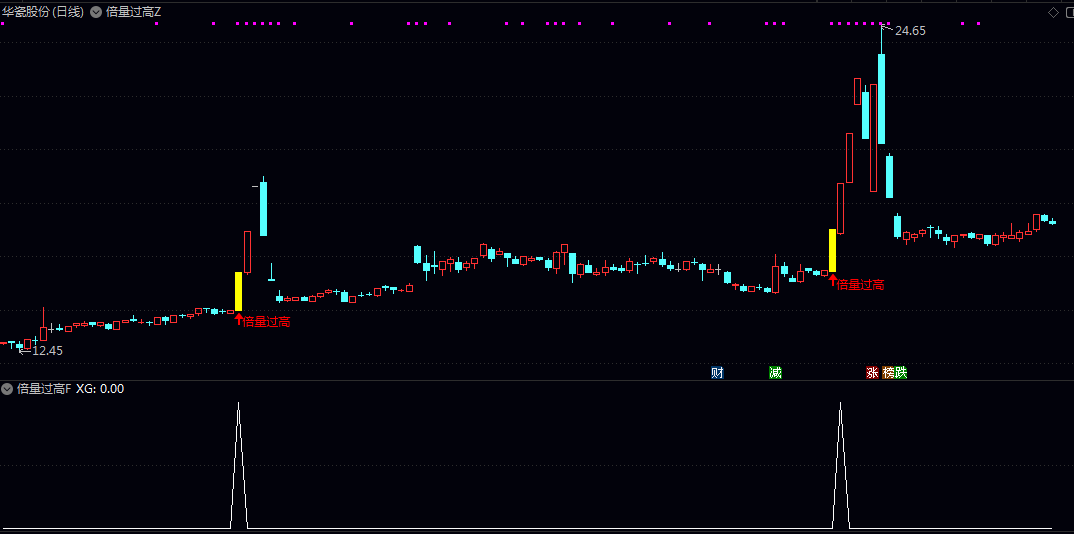Click the square icon beside the diamond

coord(1069,12)
